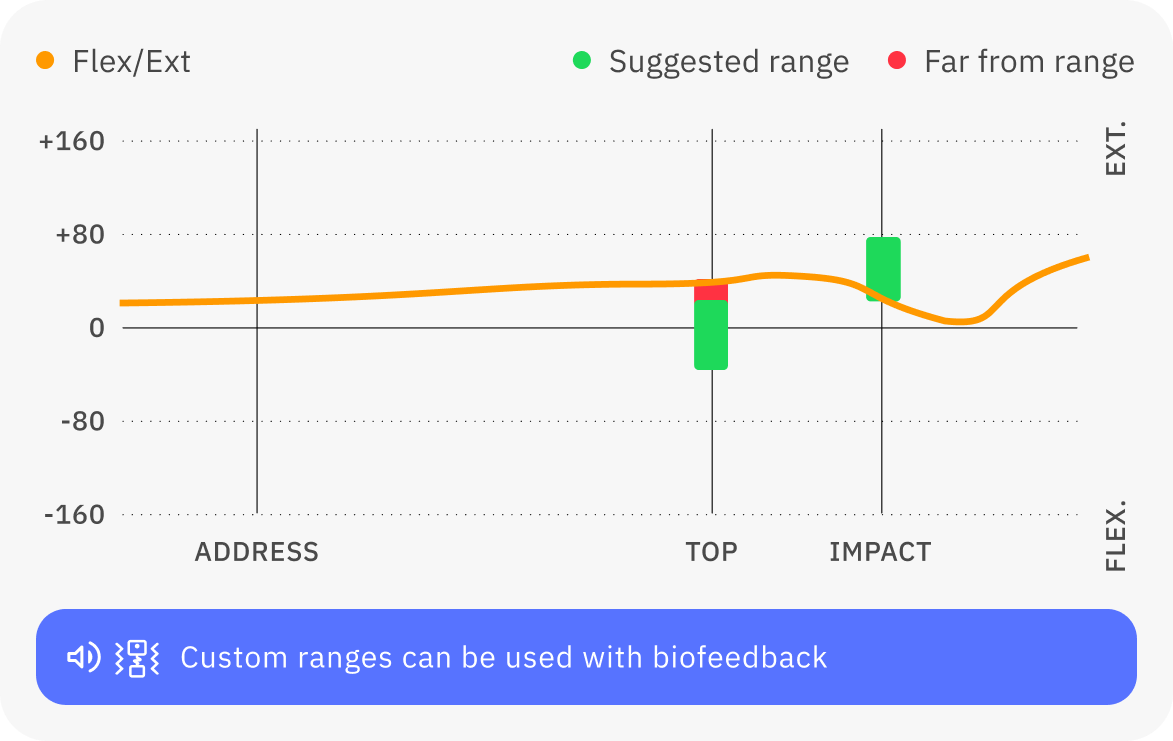Click the biofeedback sensor icon

pos(137,657)
